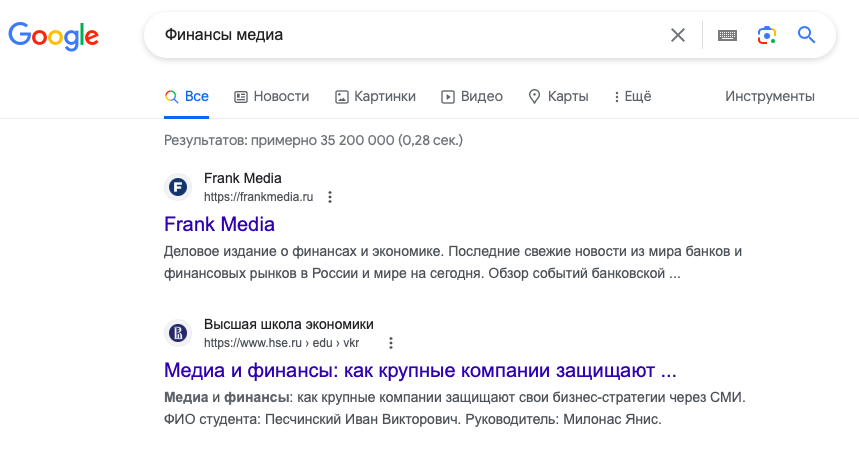Clear the search query with the X icon
Image resolution: width=859 pixels, height=462 pixels.
(678, 35)
